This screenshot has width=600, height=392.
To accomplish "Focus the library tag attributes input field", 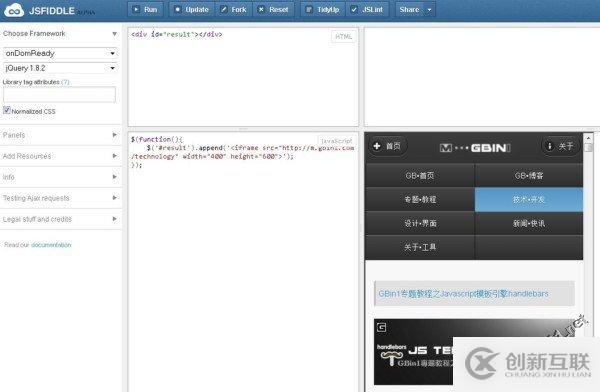I will 59,94.
